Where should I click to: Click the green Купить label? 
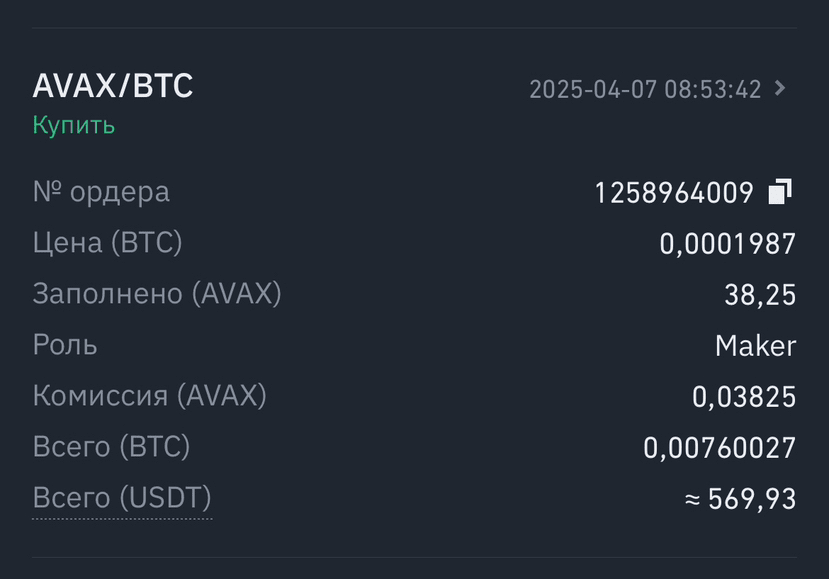(x=73, y=126)
